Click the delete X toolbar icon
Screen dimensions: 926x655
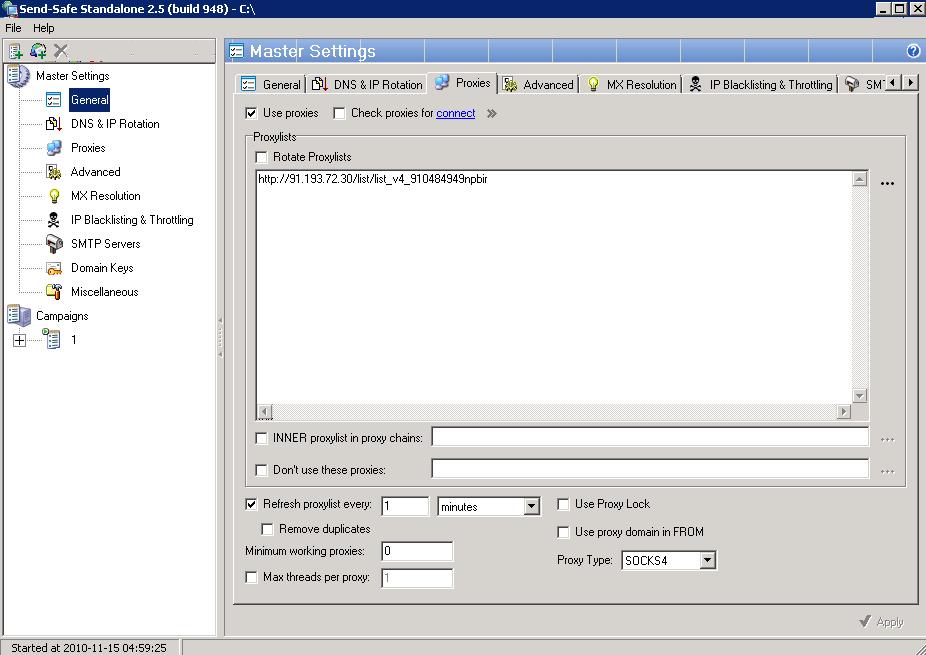(x=61, y=51)
